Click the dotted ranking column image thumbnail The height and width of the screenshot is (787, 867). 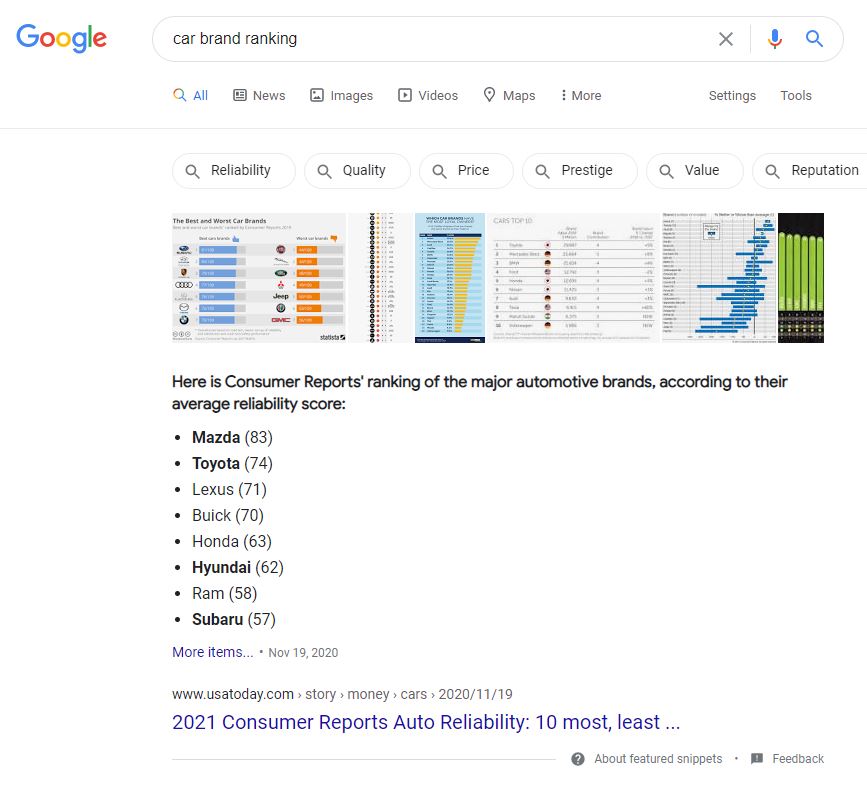pos(382,278)
